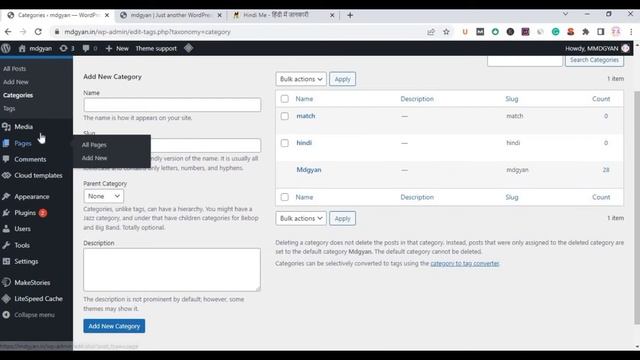Open Theme support in admin bar
Screen dimensions: 640x360
156,48
